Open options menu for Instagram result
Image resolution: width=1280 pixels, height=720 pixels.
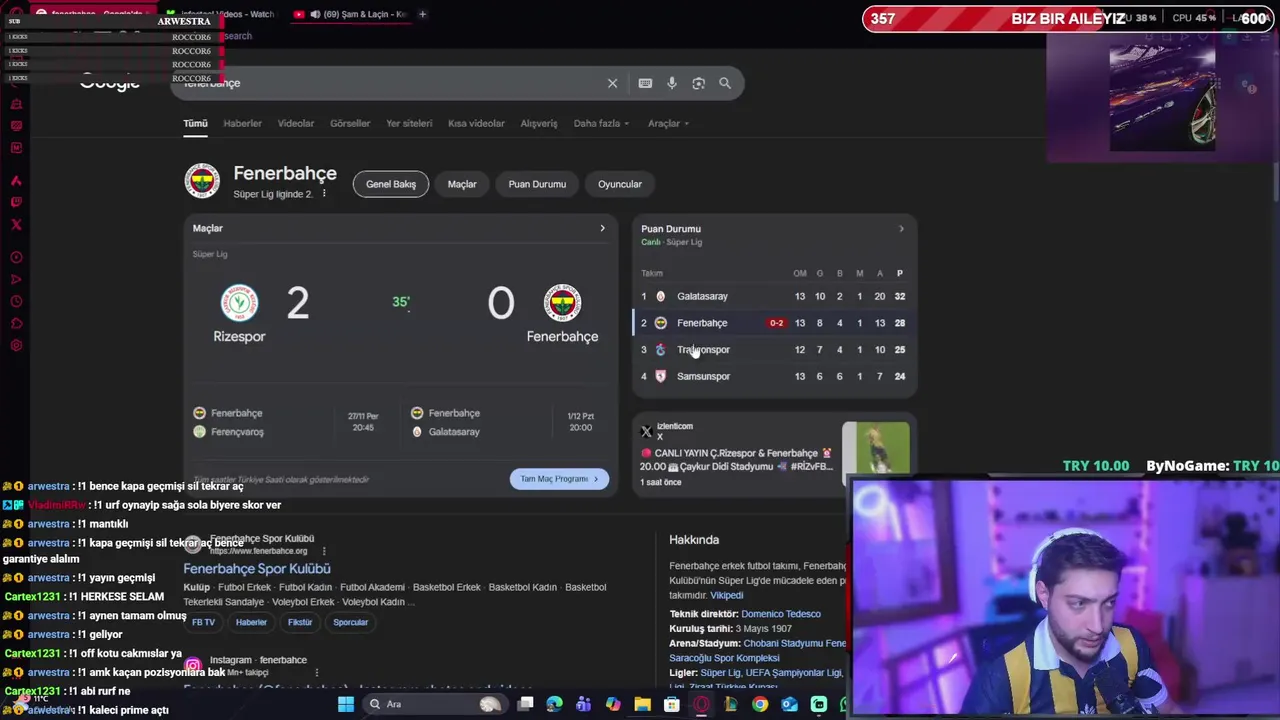[x=317, y=673]
